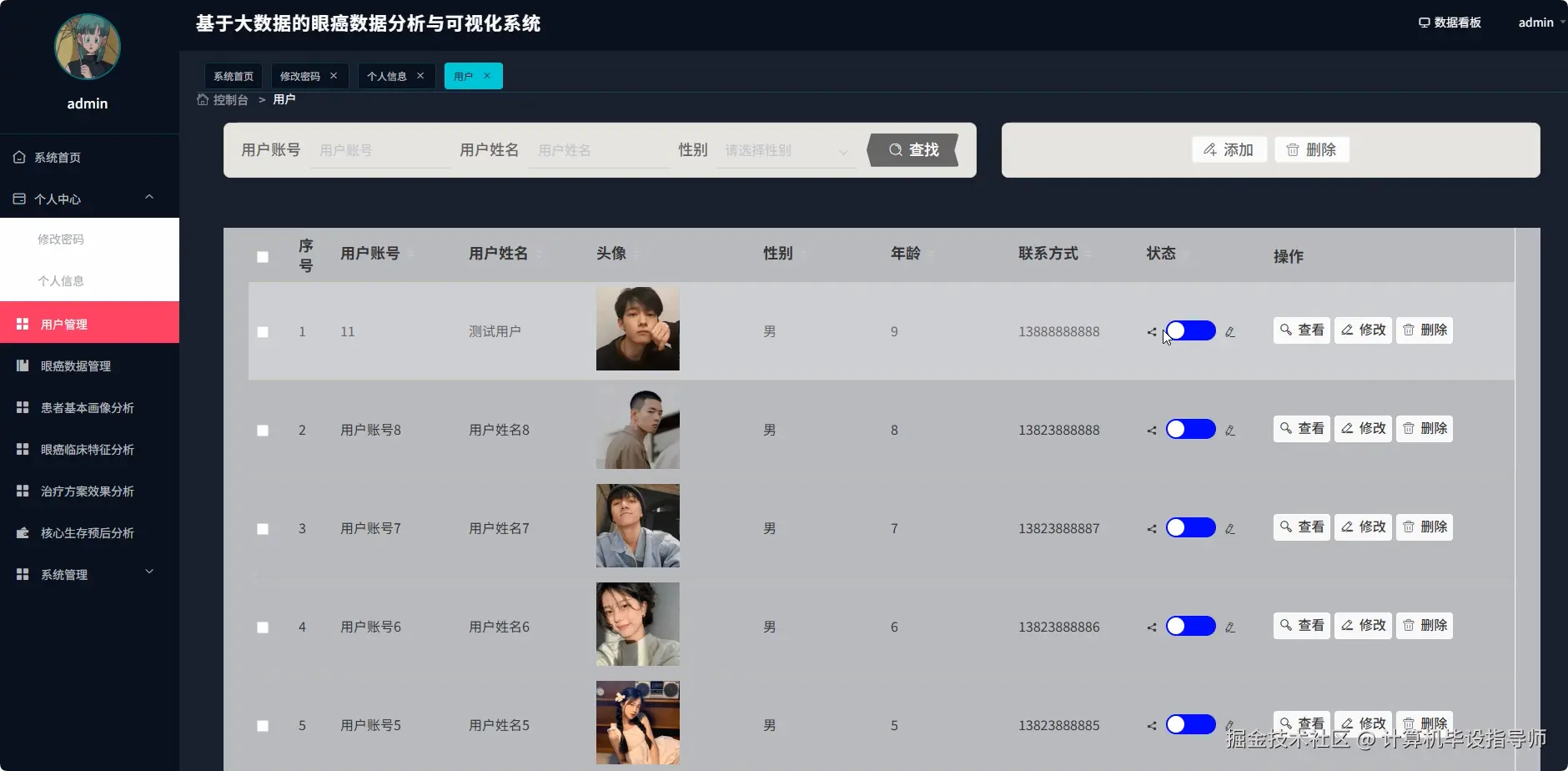Click the pencil icon after 用户姓名6 status switch
1568x771 pixels.
click(1230, 627)
